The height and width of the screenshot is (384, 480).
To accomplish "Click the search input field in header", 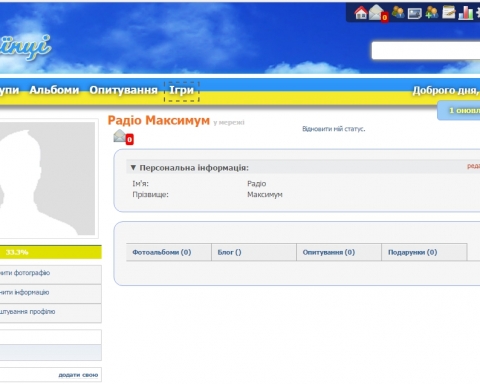I will (x=426, y=50).
